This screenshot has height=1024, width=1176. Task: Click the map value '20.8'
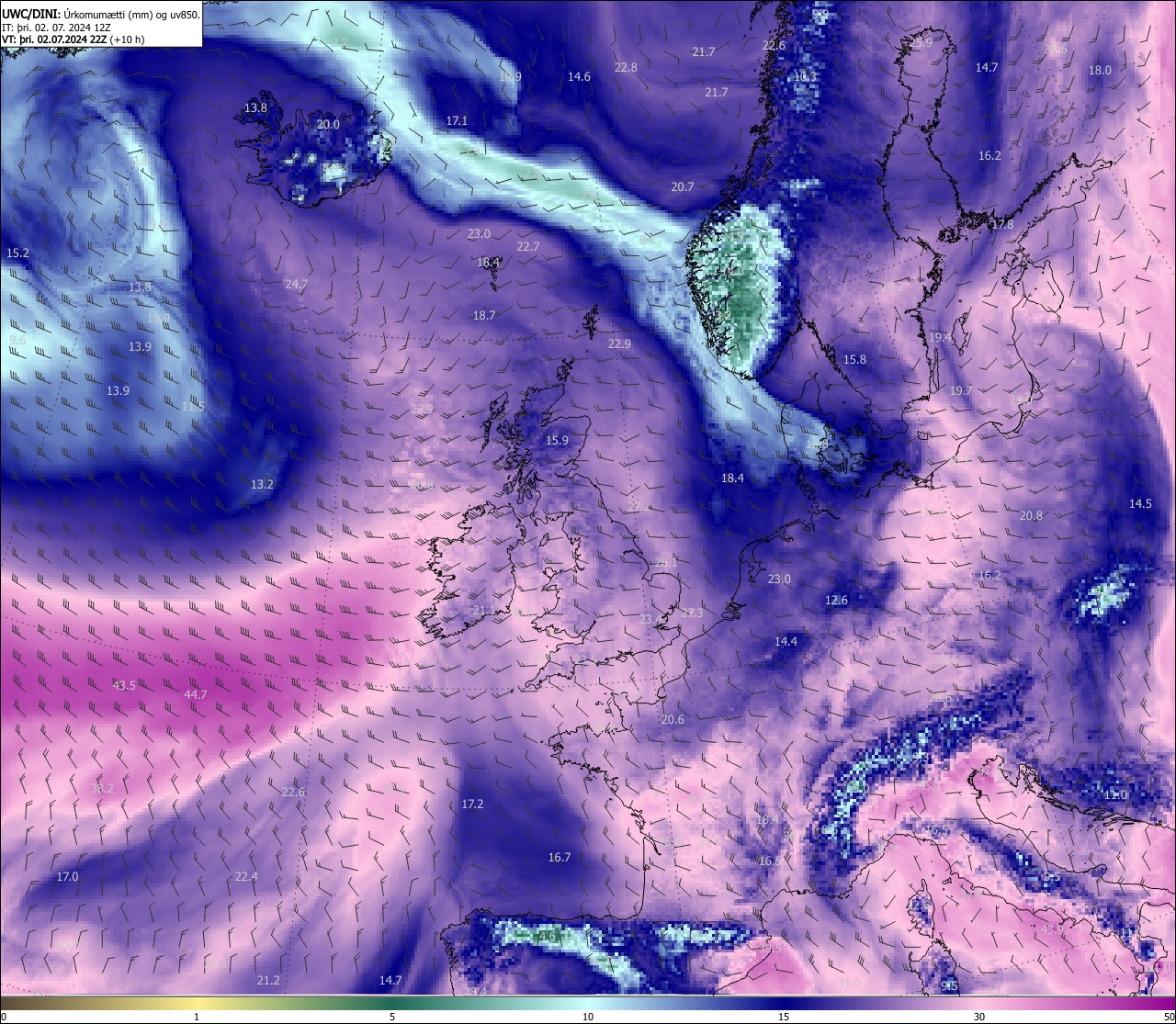1031,515
